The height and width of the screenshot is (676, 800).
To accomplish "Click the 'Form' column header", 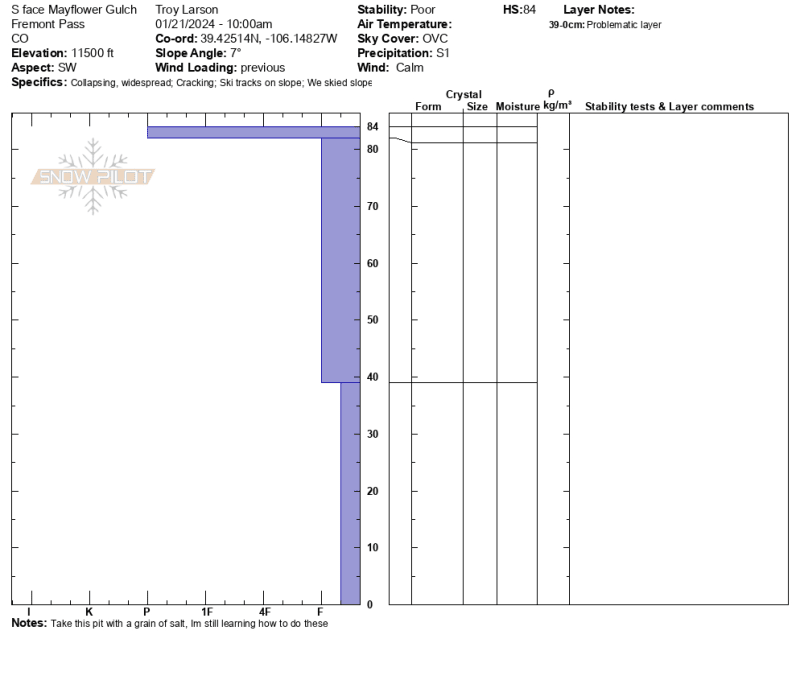I will [x=428, y=107].
